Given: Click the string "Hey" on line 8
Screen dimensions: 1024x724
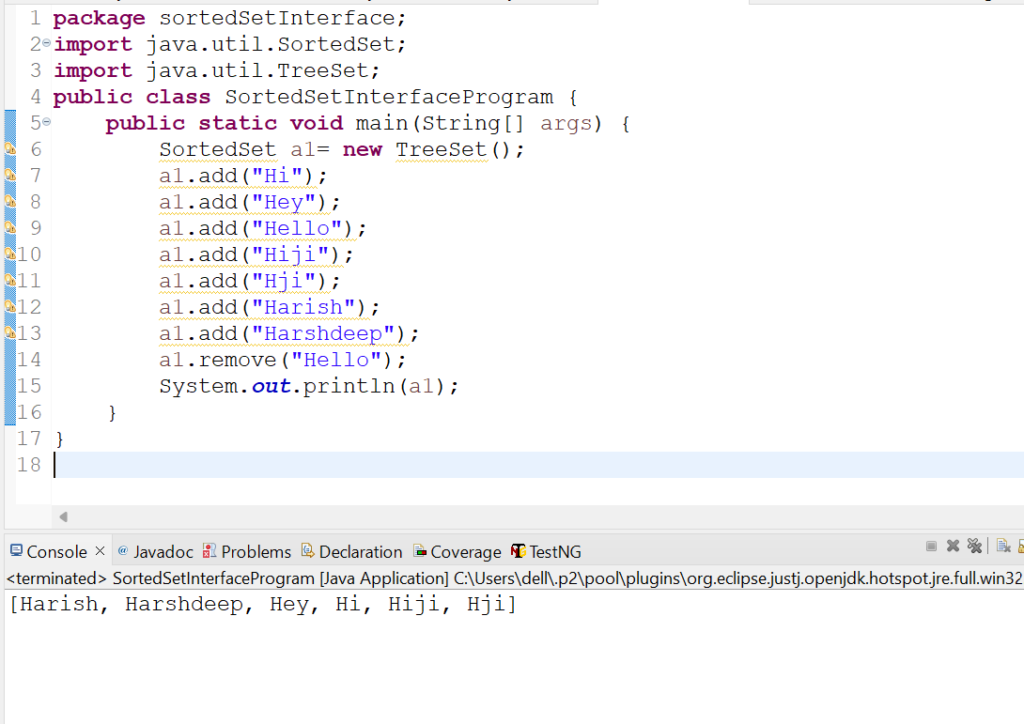Looking at the screenshot, I should [x=284, y=202].
